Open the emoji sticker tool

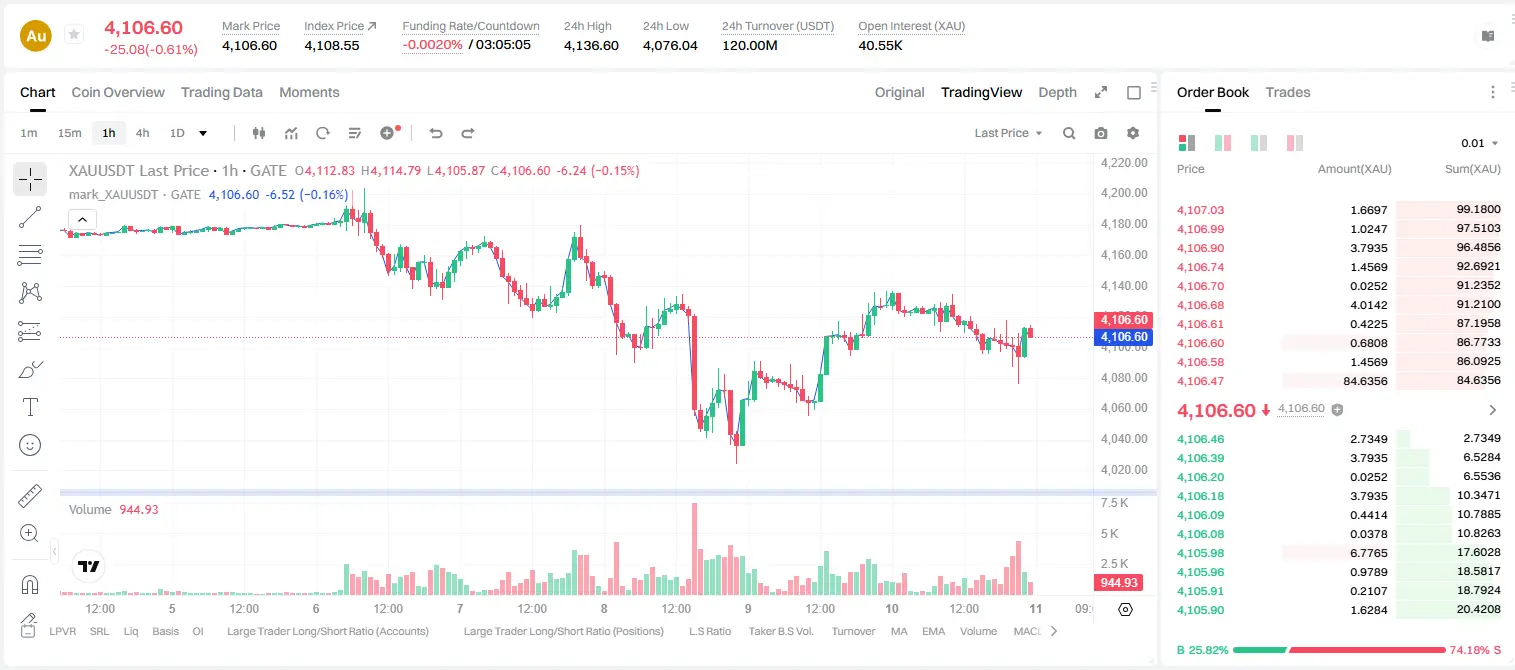[x=30, y=445]
